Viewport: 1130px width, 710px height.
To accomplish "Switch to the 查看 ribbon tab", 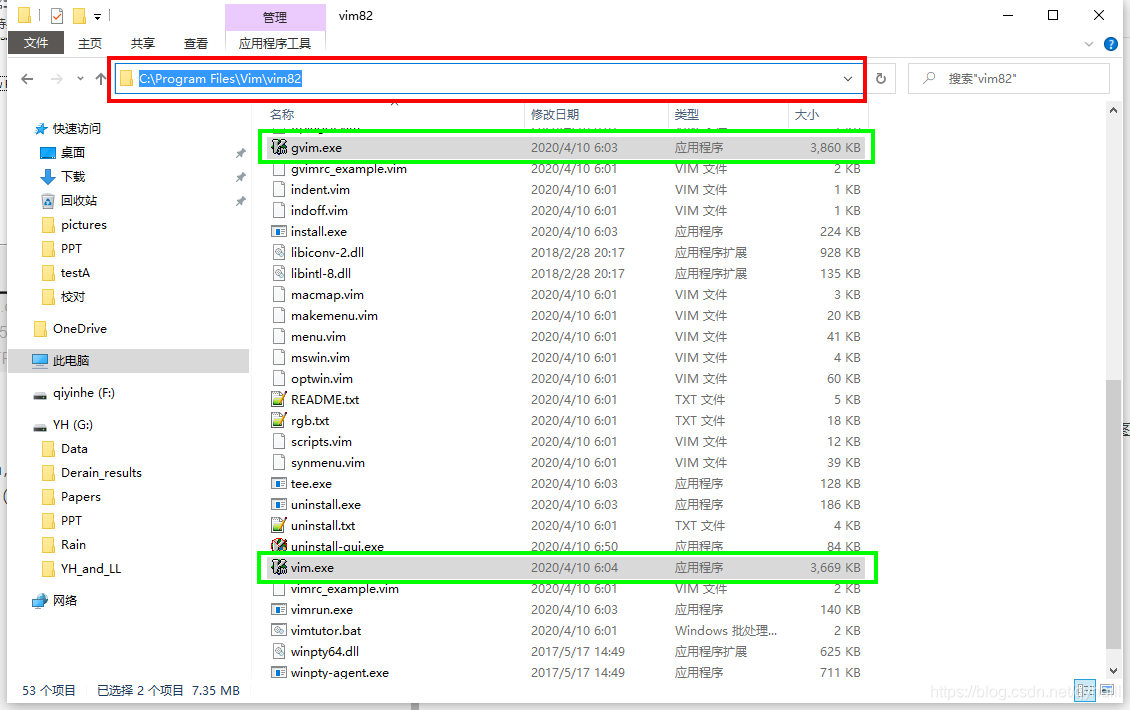I will (x=196, y=43).
